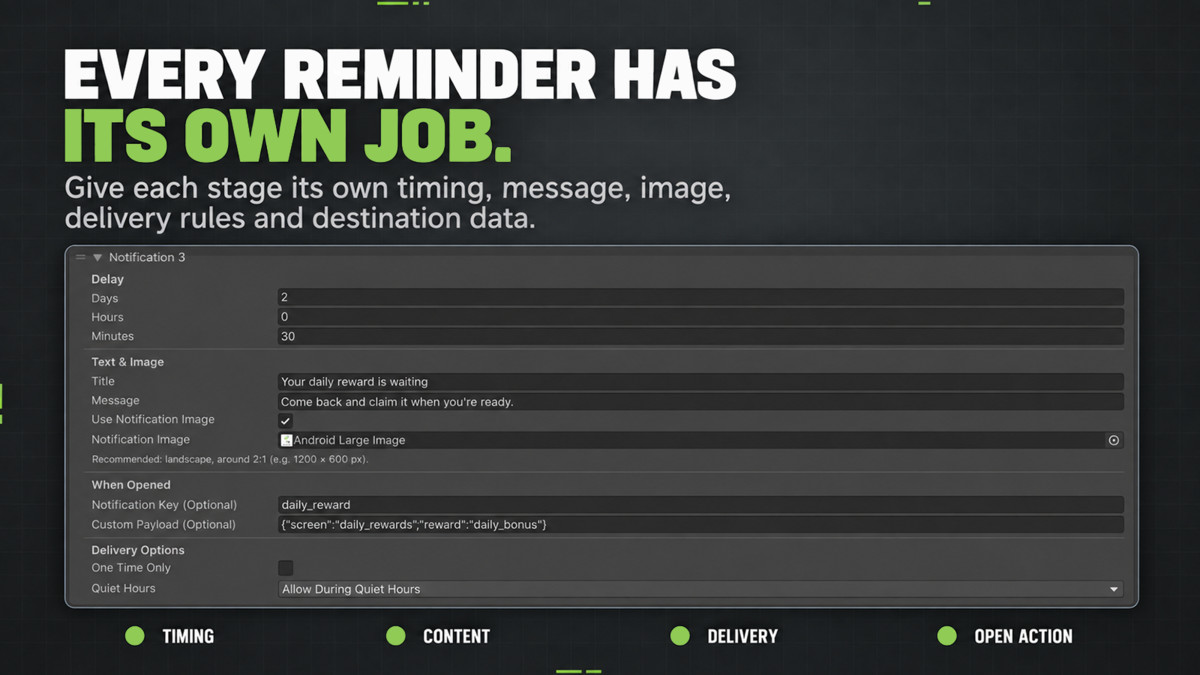Screen dimensions: 1200x675
Task: Edit the Message text field
Action: pos(700,402)
